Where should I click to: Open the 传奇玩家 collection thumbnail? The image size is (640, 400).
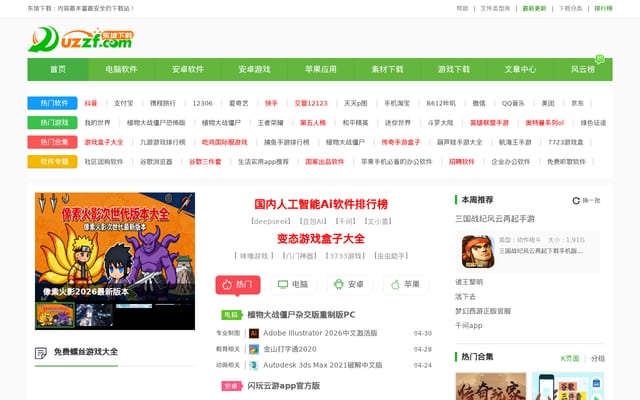(x=491, y=386)
